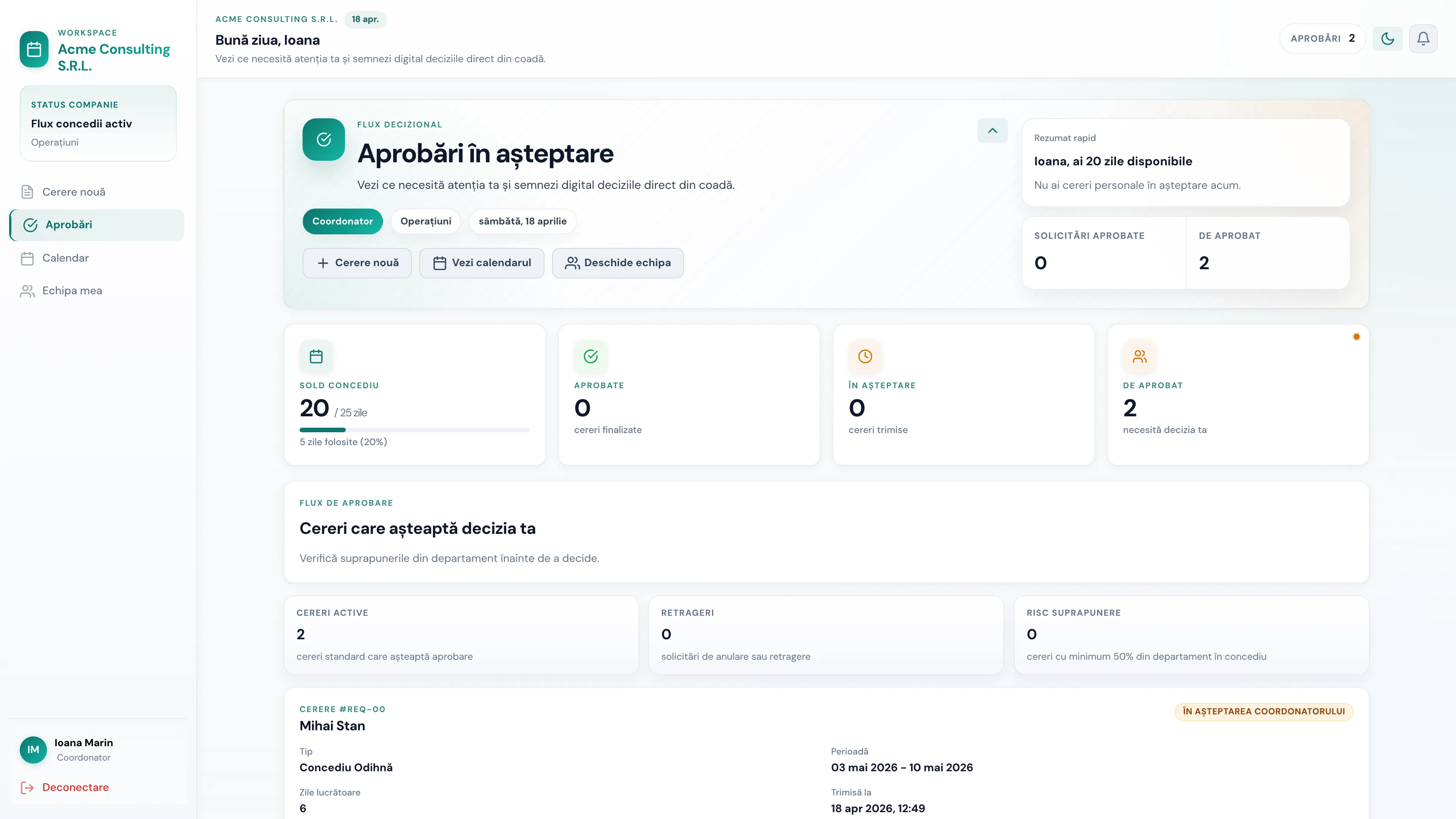Screen dimensions: 1456x819
Task: Click the timestamp 18 apr 2026, 12:49
Action: click(x=878, y=809)
